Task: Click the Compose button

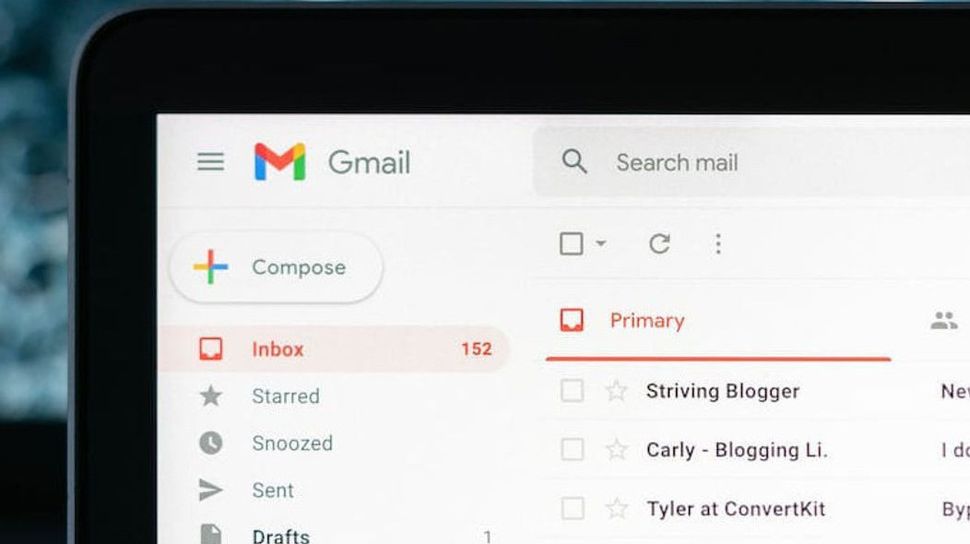Action: [277, 268]
